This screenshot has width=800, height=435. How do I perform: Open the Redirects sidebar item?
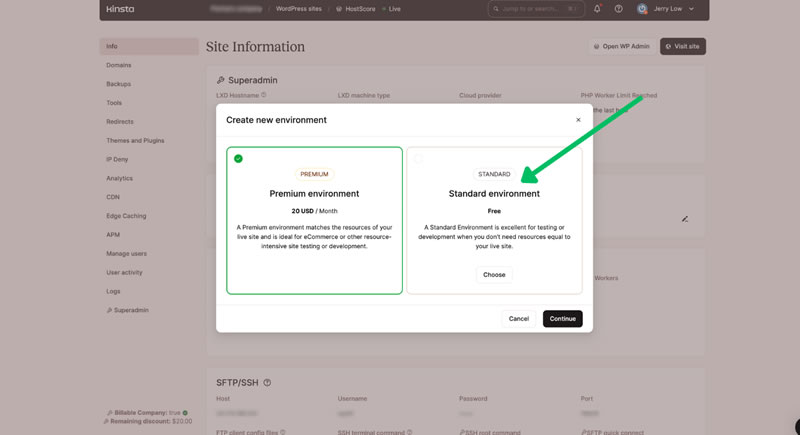120,122
